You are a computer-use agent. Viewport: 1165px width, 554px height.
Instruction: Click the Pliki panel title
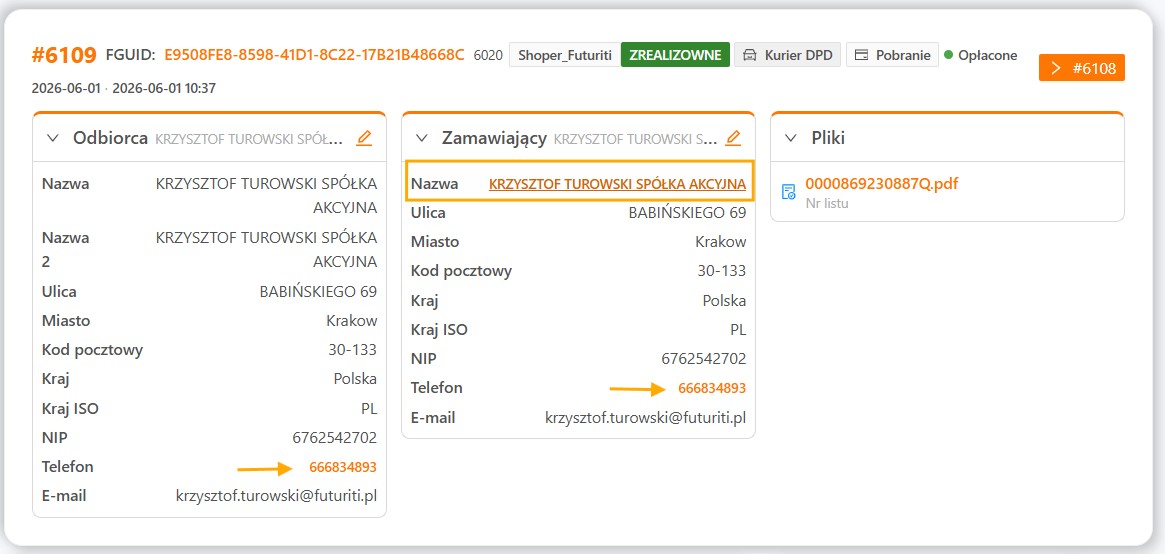[x=828, y=138]
